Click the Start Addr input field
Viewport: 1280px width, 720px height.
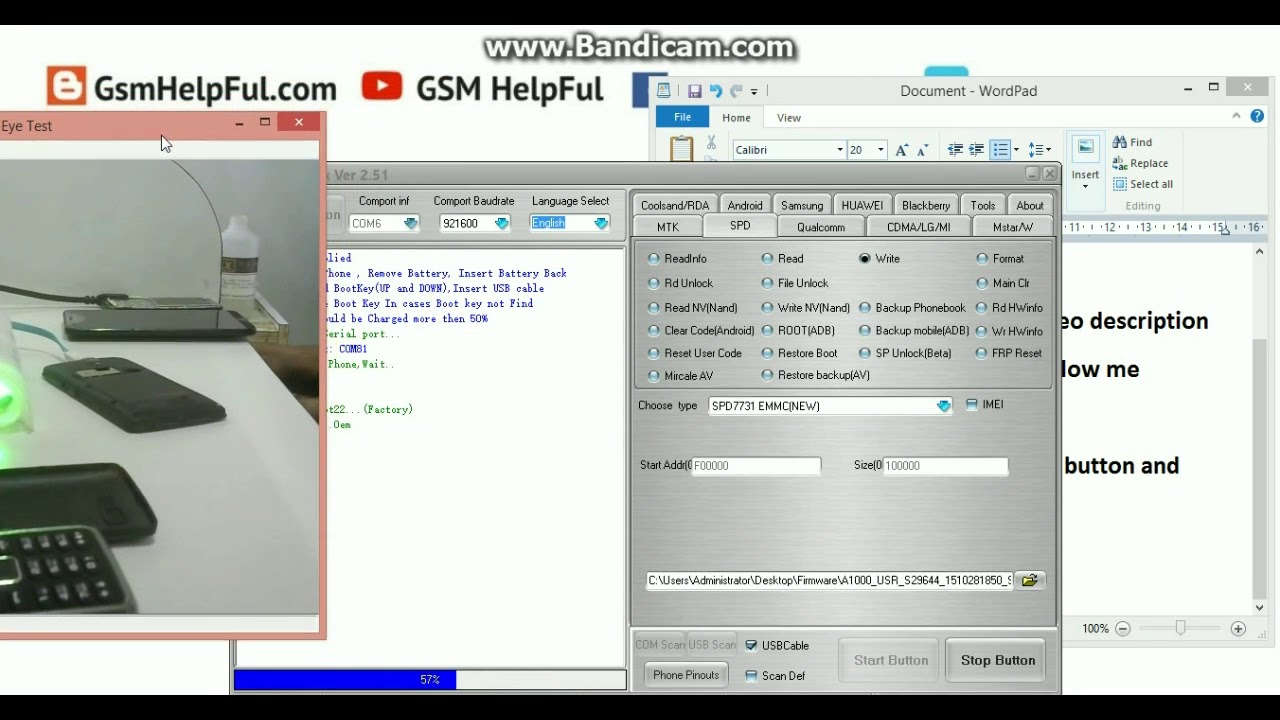click(x=756, y=466)
